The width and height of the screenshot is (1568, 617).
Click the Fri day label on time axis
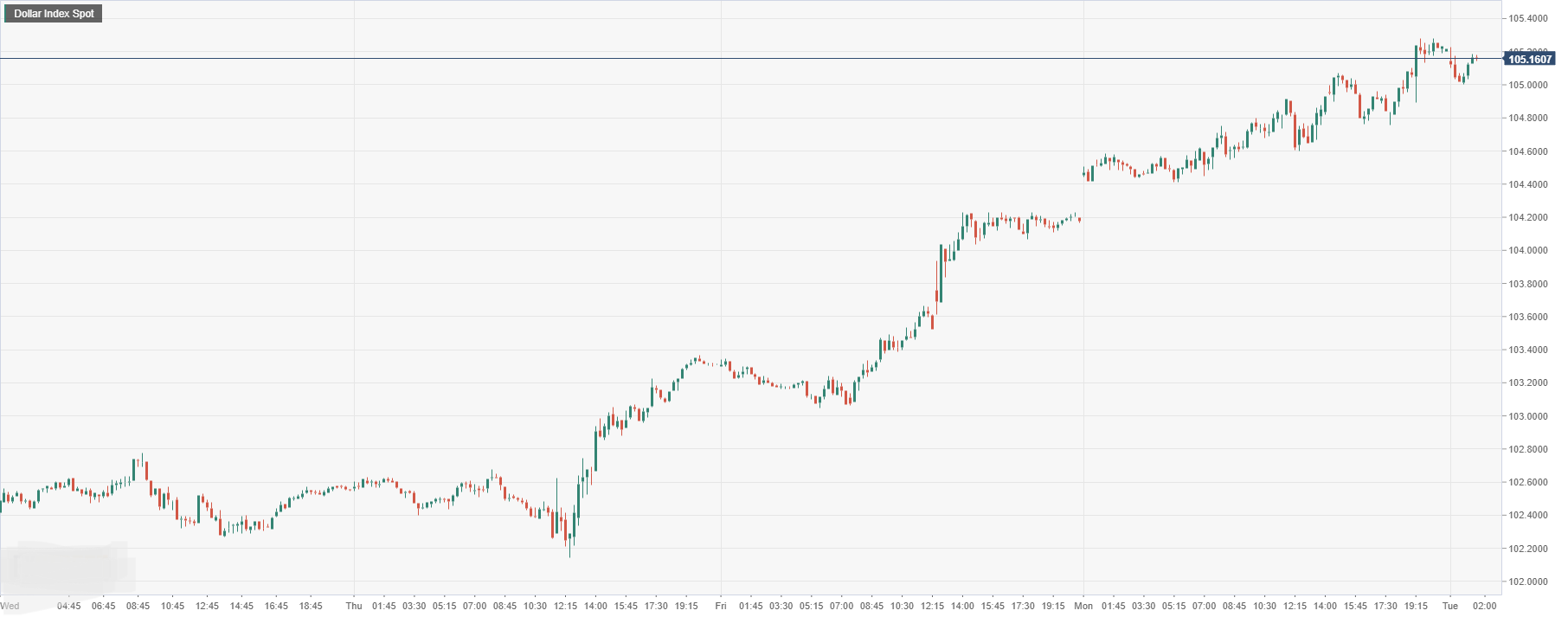[x=721, y=606]
